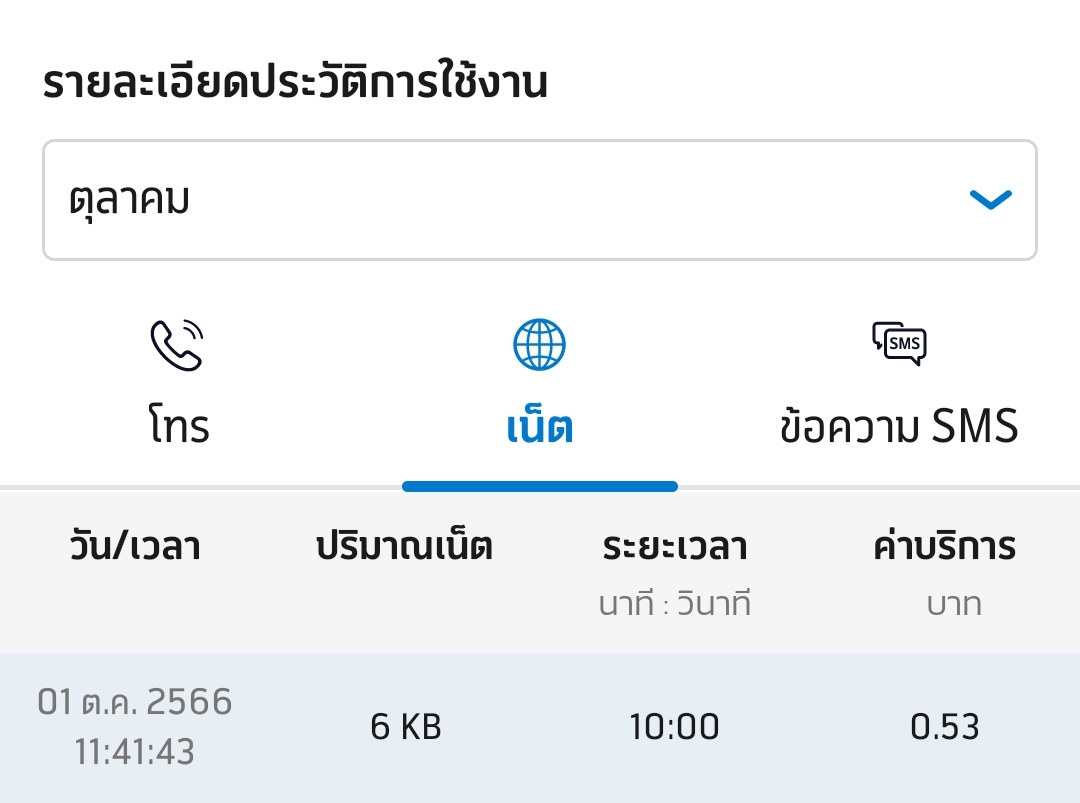Tap the SMS speech bubble icon
The image size is (1080, 803).
899,344
